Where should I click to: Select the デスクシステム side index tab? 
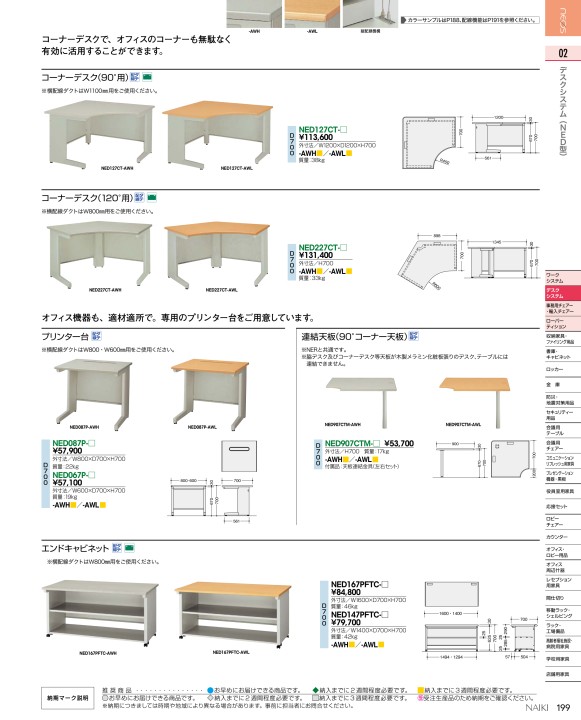tap(563, 293)
